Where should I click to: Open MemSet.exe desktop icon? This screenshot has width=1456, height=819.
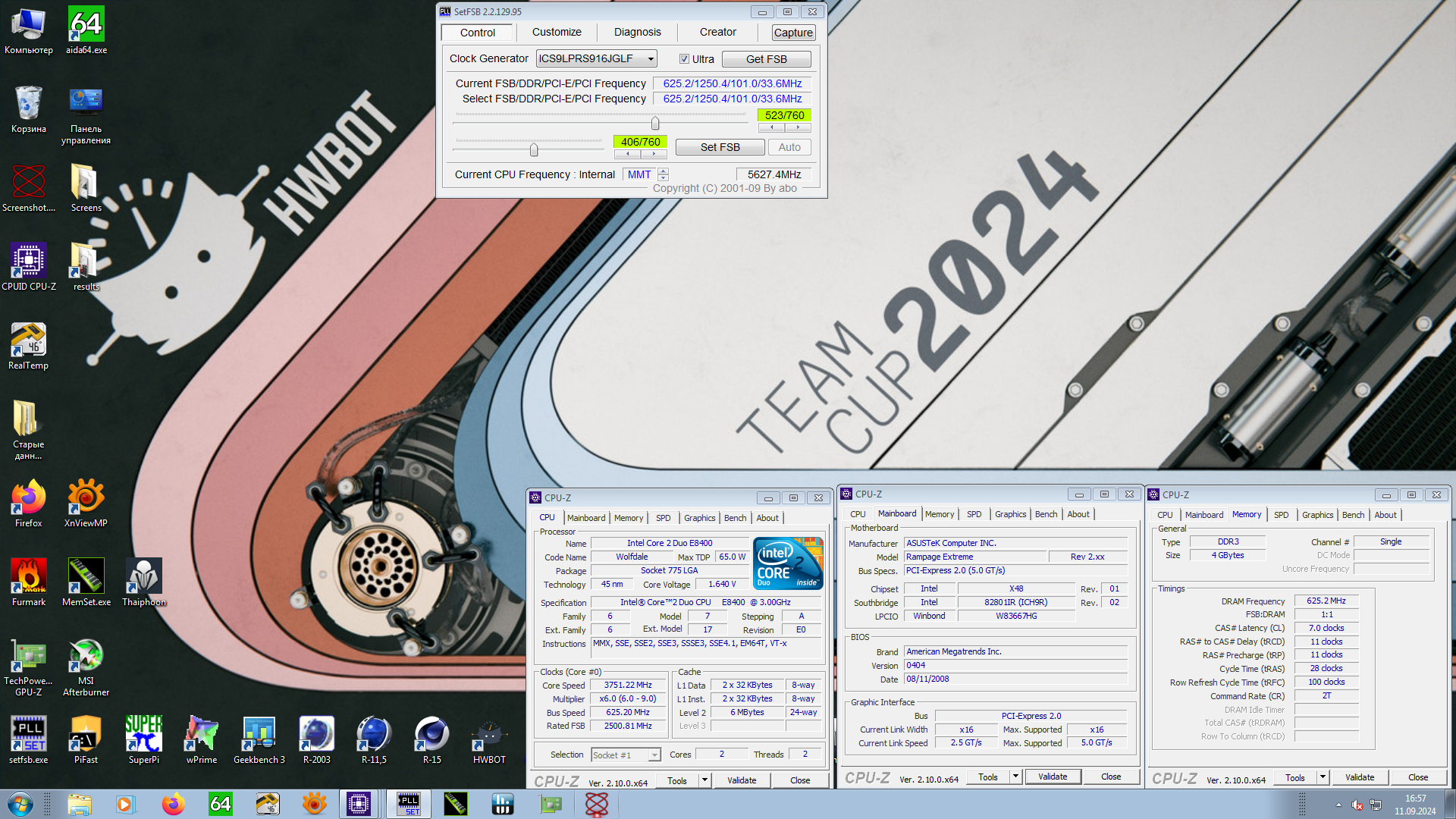(x=86, y=582)
